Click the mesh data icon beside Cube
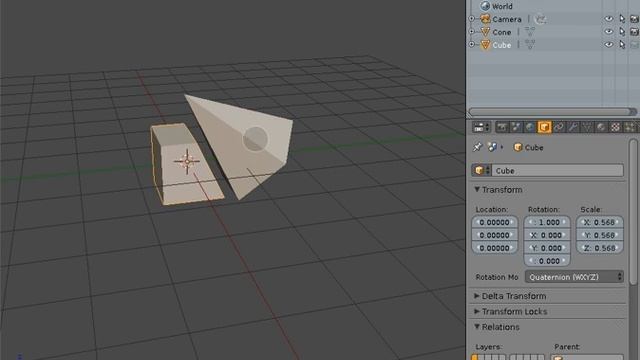The image size is (640, 360). [530, 44]
